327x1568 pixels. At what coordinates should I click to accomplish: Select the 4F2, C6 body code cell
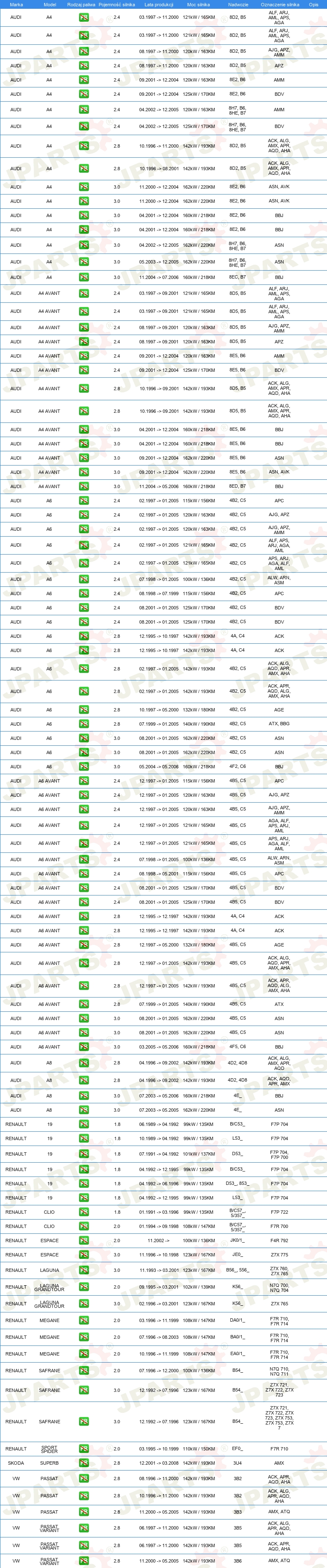pyautogui.click(x=238, y=766)
